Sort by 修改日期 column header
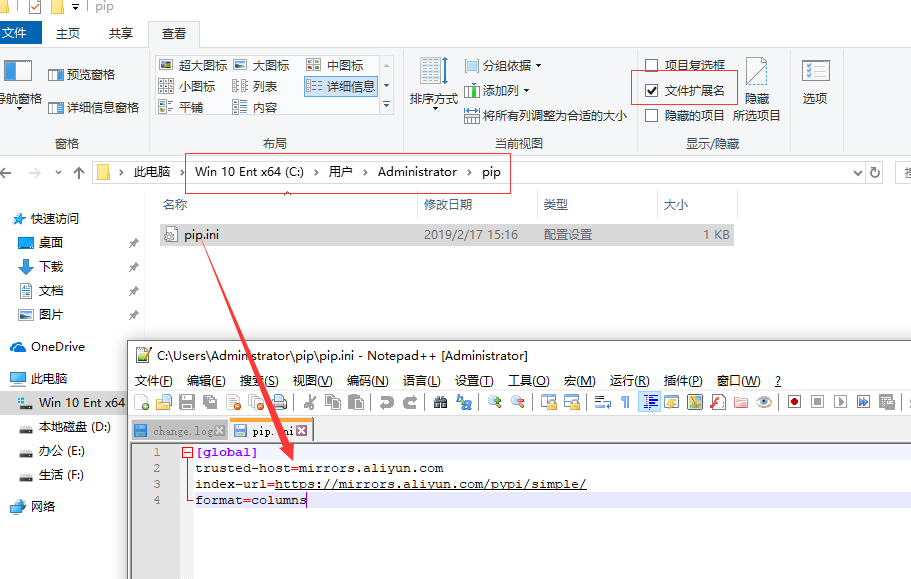The width and height of the screenshot is (911, 579). point(448,204)
